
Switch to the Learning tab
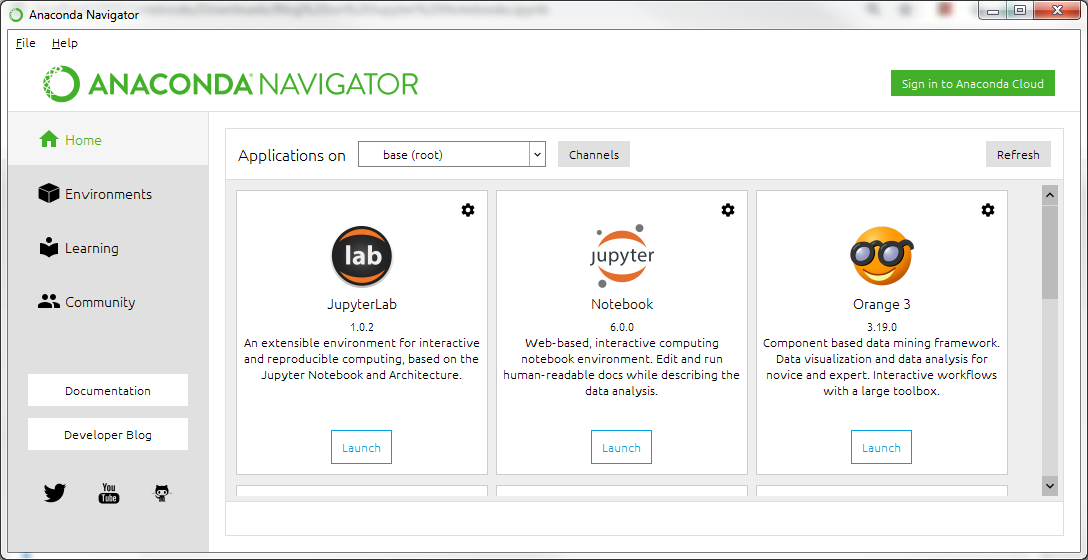point(108,248)
